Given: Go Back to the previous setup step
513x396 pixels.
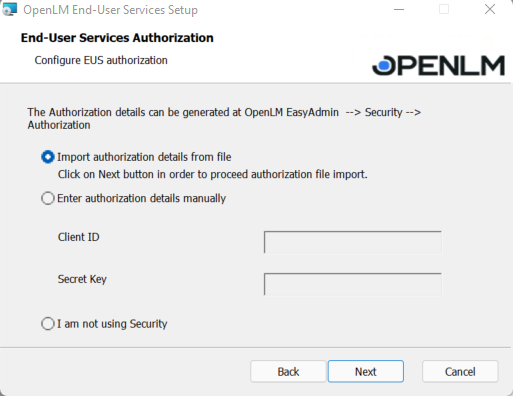Looking at the screenshot, I should tap(288, 371).
